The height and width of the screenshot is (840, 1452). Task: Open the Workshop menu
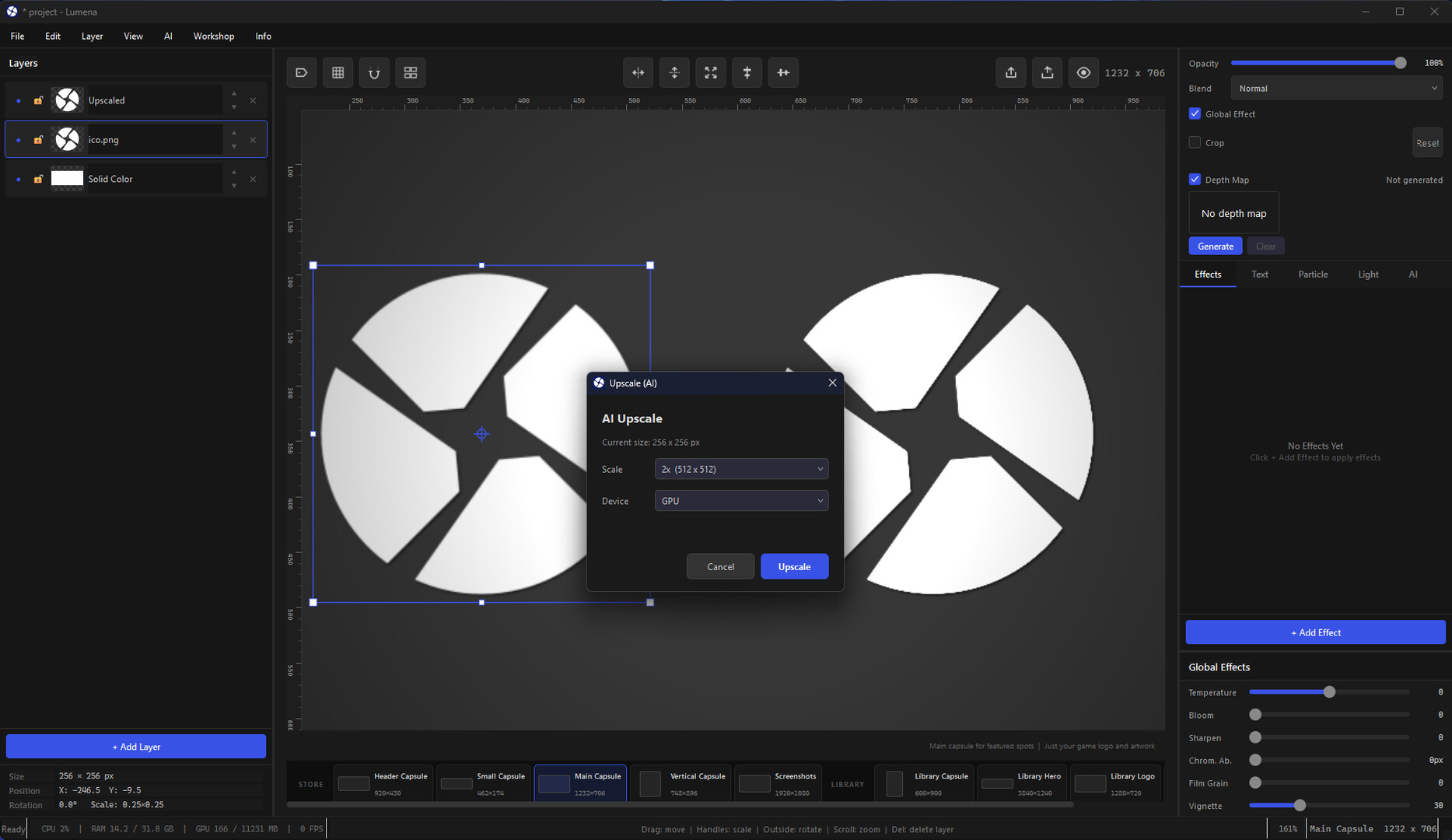point(213,36)
